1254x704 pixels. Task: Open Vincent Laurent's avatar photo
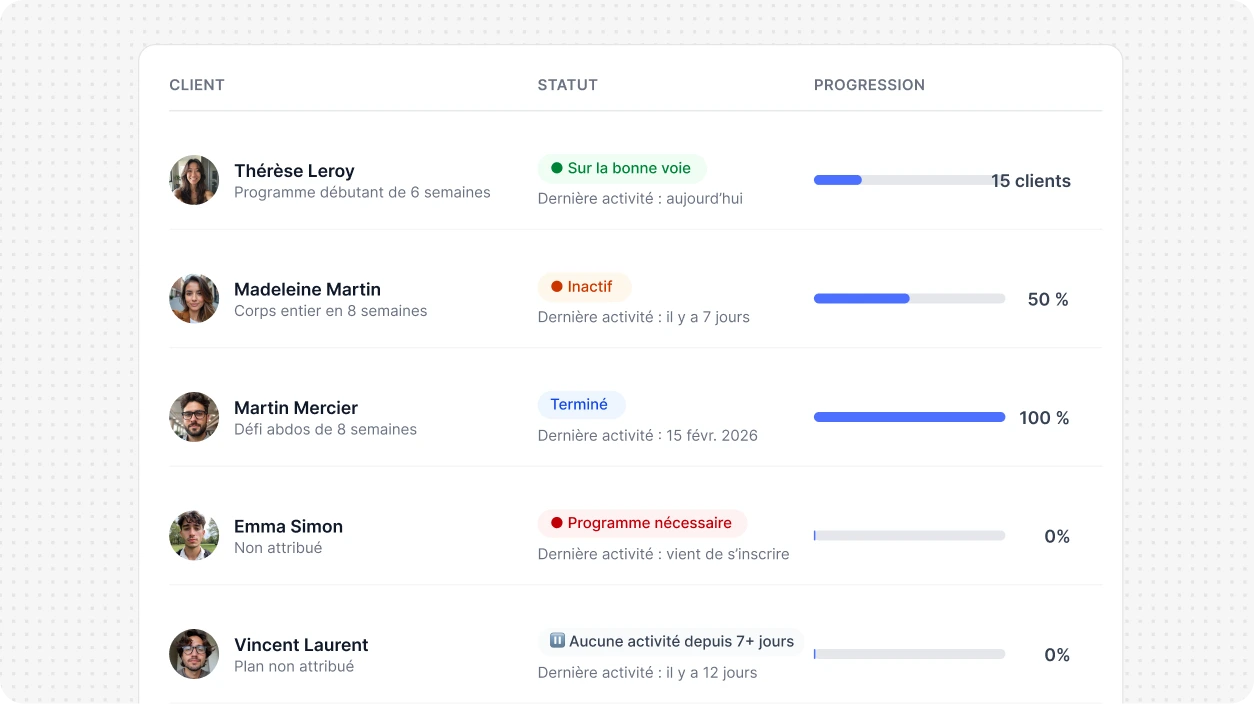(x=194, y=654)
